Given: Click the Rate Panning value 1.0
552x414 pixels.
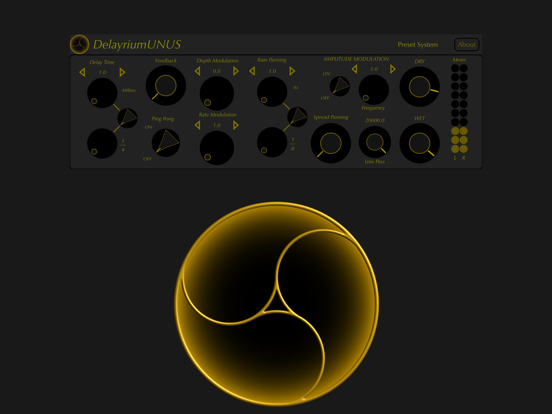Looking at the screenshot, I should coord(272,71).
